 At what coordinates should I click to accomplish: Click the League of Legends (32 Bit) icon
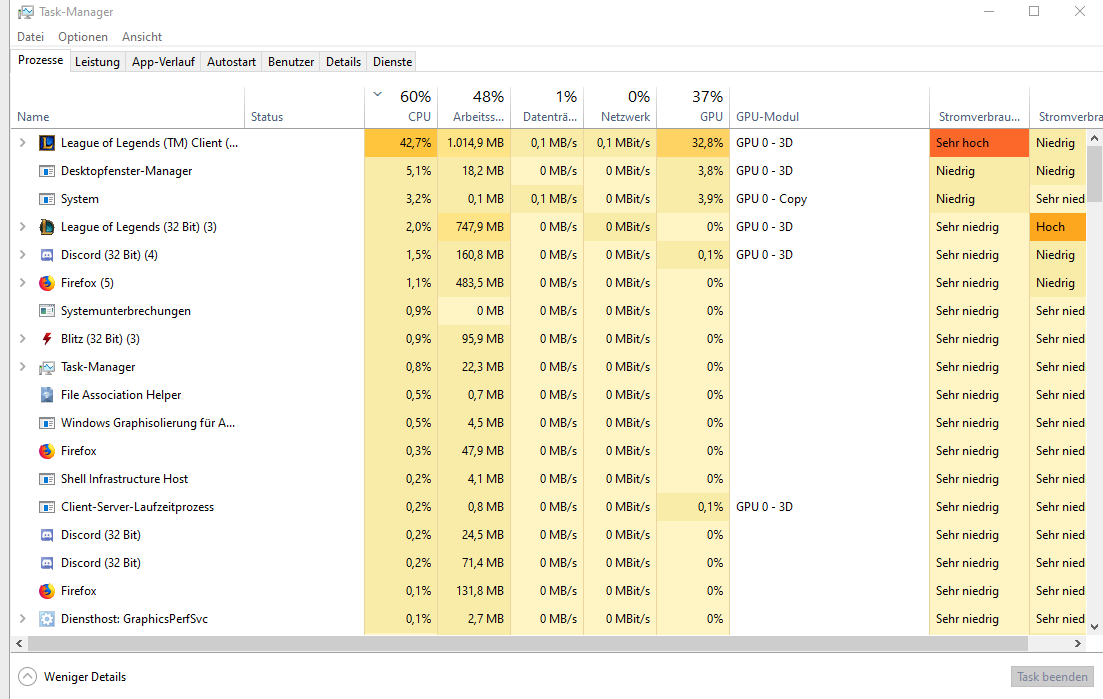pos(46,227)
